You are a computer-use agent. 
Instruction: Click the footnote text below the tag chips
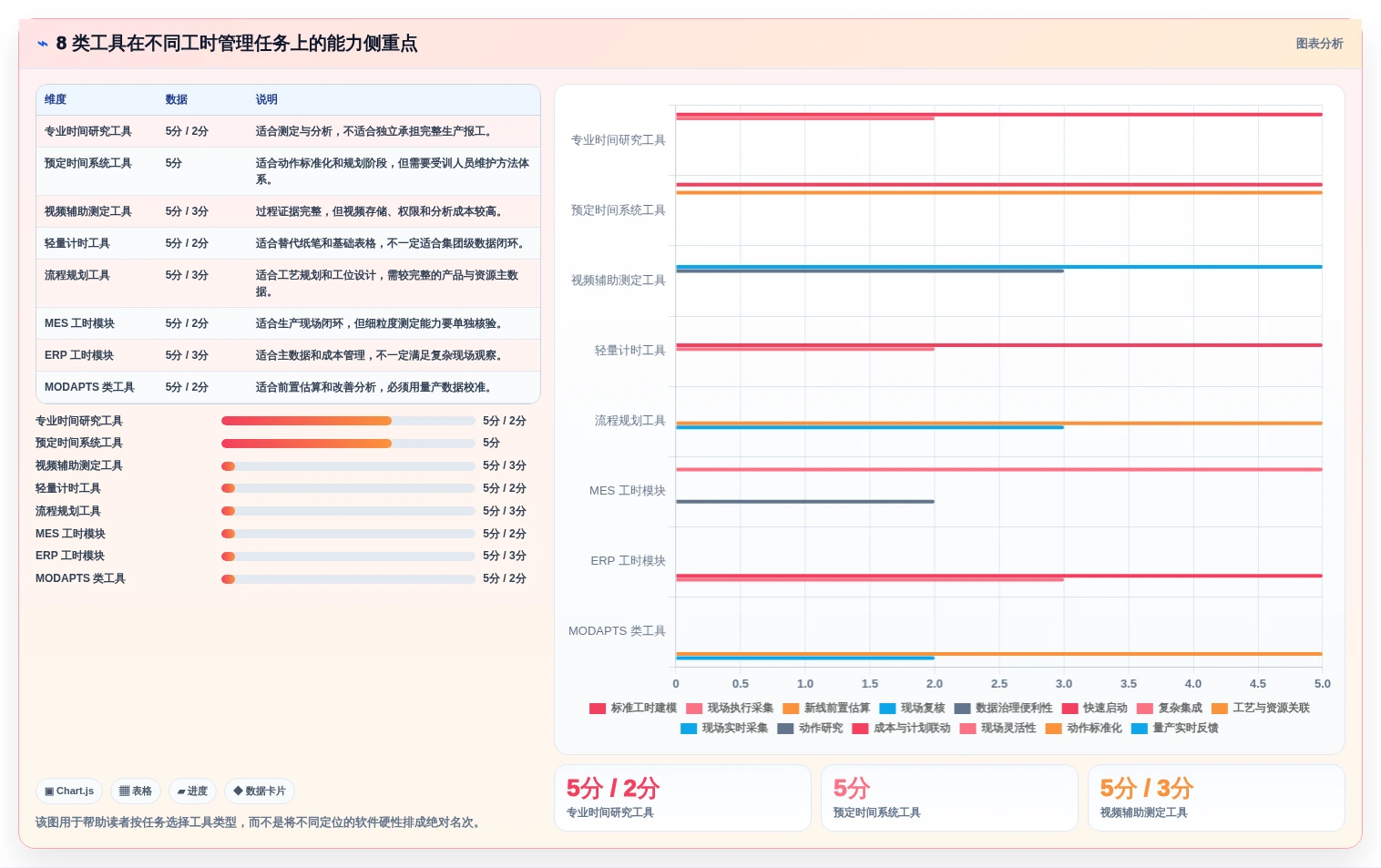[x=261, y=822]
